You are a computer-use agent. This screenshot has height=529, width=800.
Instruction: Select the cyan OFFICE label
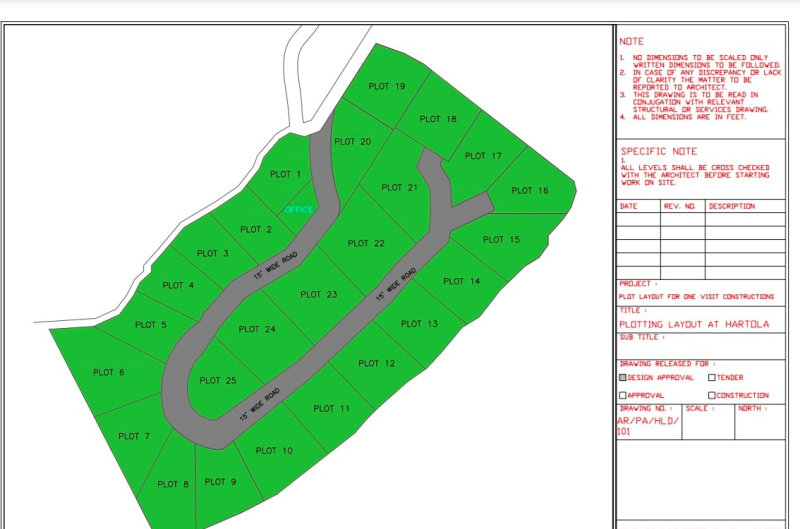[298, 209]
